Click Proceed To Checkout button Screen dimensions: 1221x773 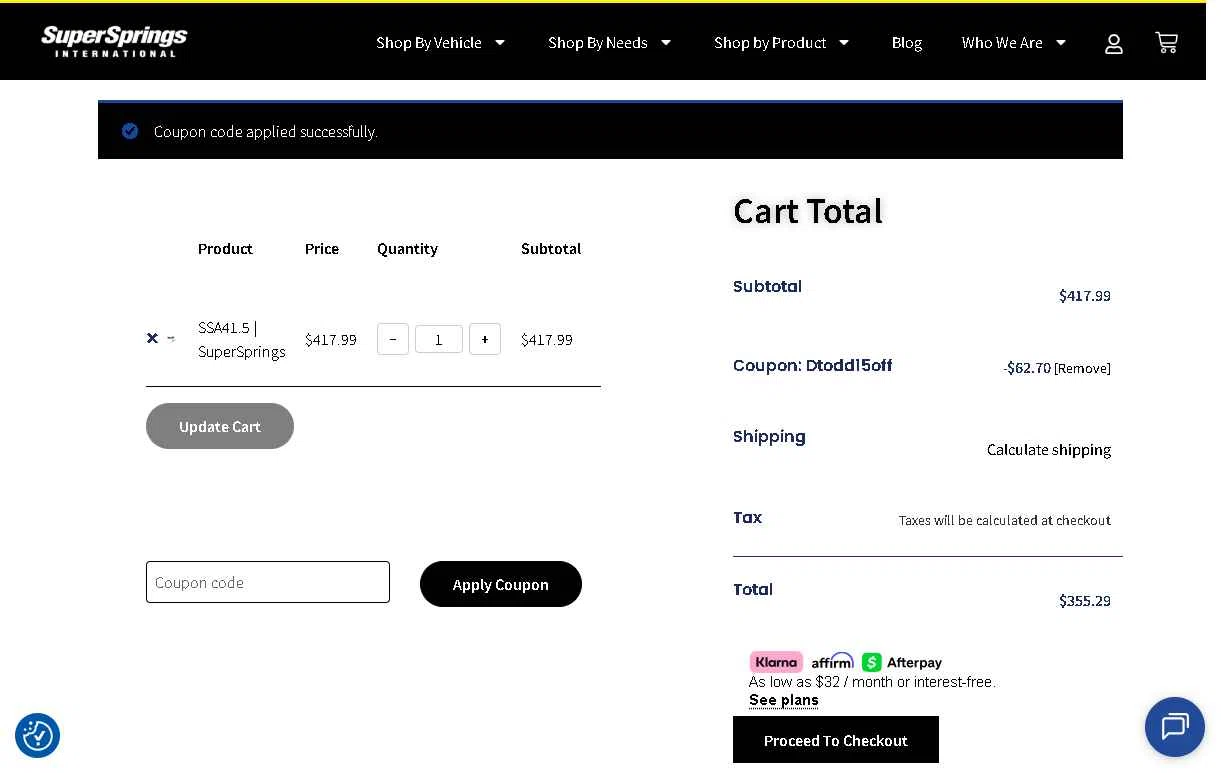coord(836,740)
